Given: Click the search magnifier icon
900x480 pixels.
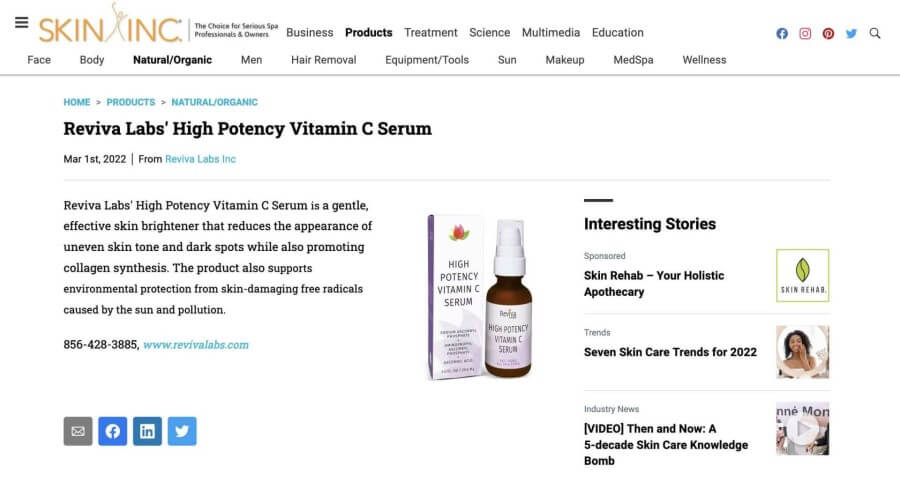Looking at the screenshot, I should pos(875,33).
